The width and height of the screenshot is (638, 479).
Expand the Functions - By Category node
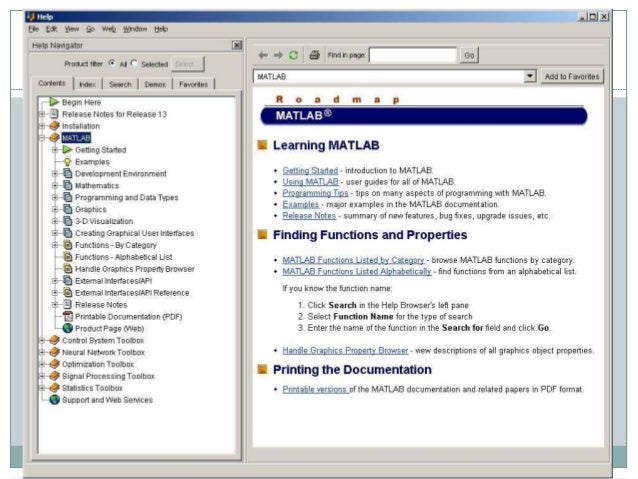point(55,245)
